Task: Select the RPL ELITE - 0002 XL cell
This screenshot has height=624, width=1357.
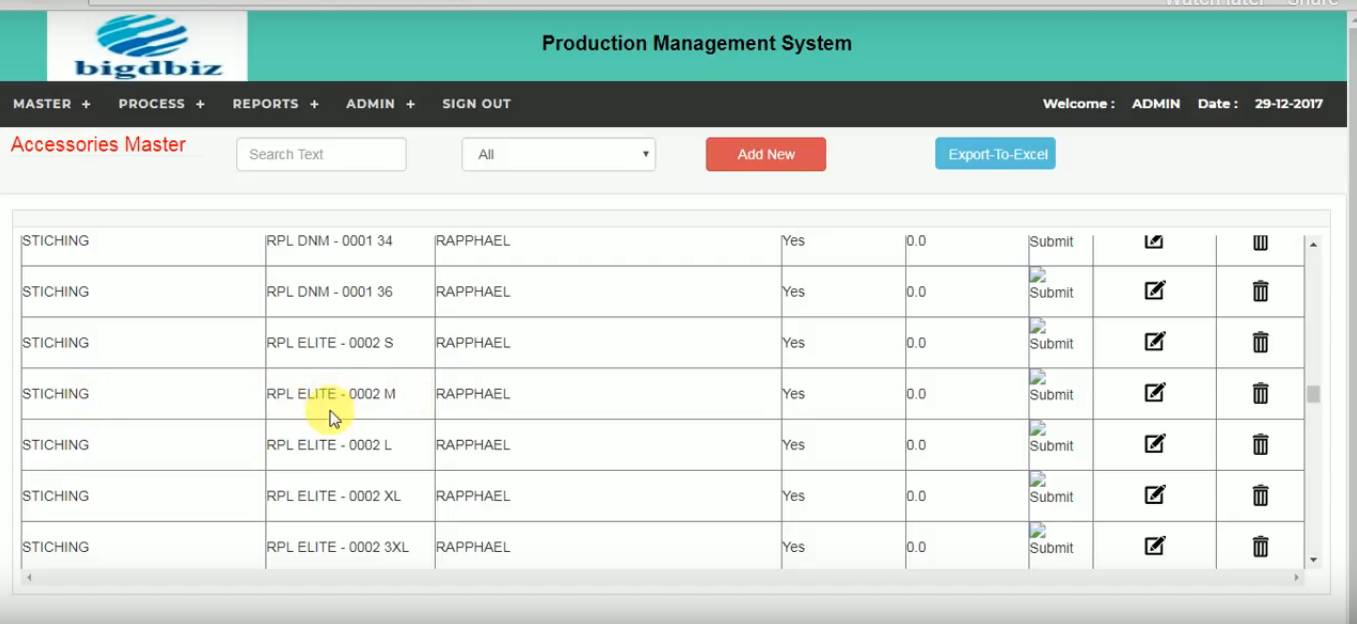Action: (x=350, y=496)
